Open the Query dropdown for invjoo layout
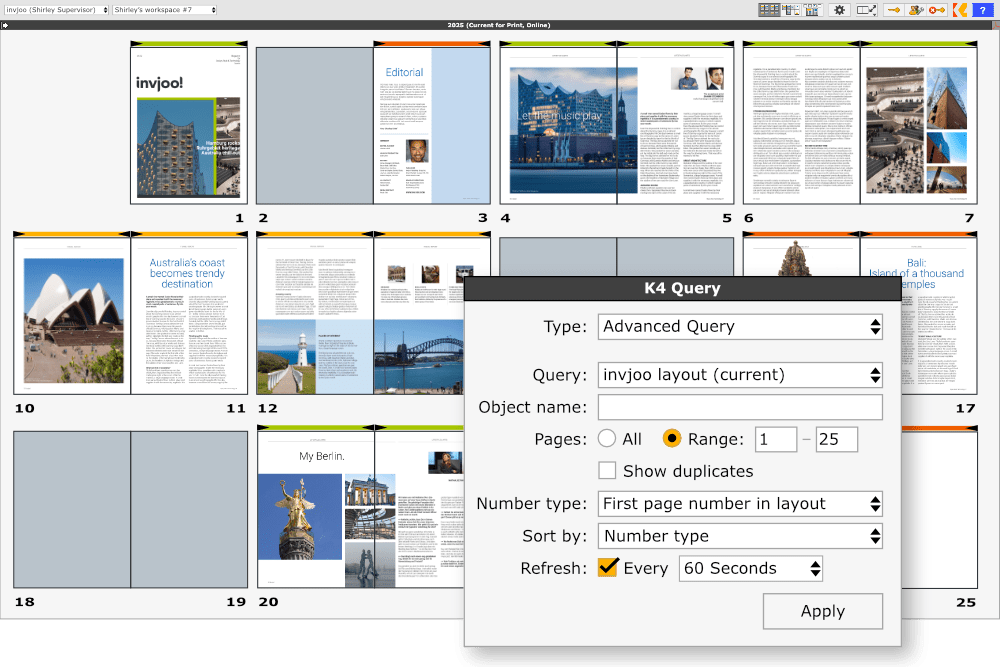 [740, 375]
